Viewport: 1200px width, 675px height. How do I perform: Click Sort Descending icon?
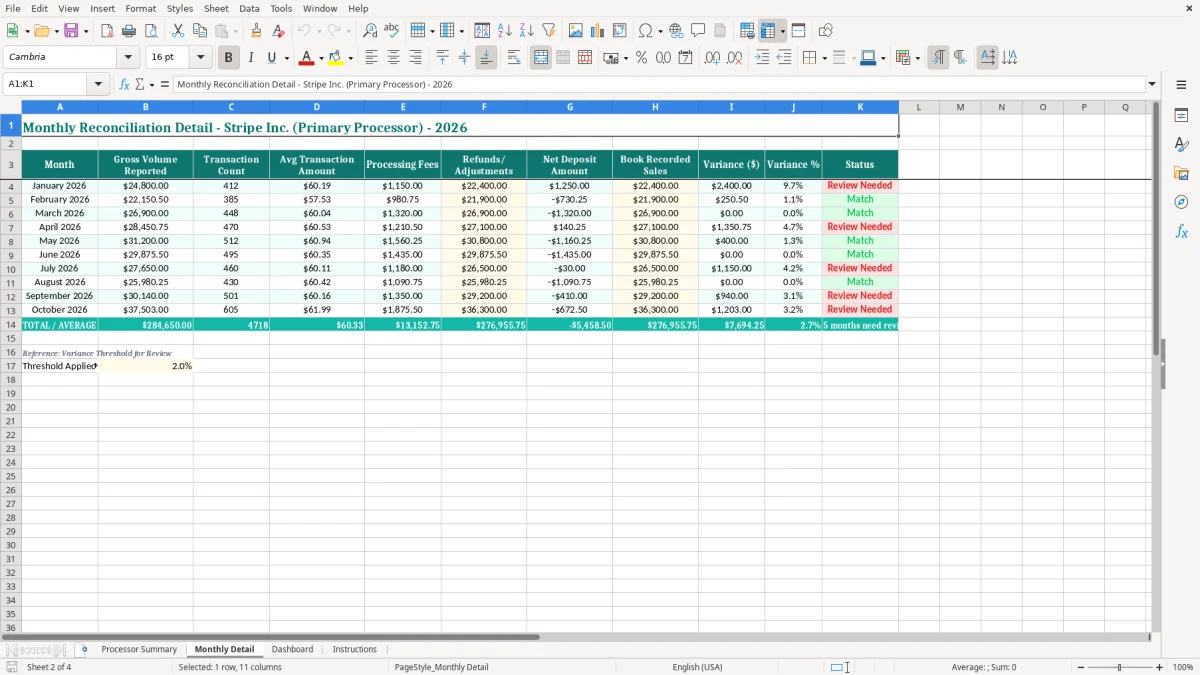click(527, 31)
